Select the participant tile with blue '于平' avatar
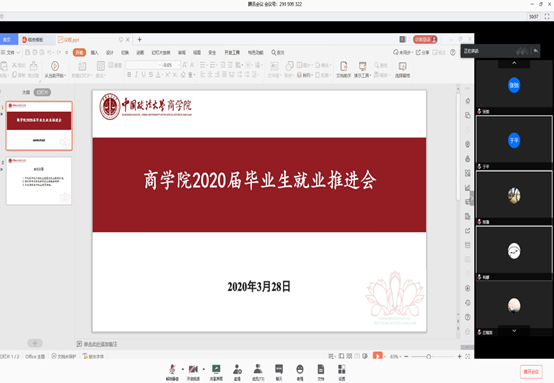The image size is (554, 383). tap(514, 140)
